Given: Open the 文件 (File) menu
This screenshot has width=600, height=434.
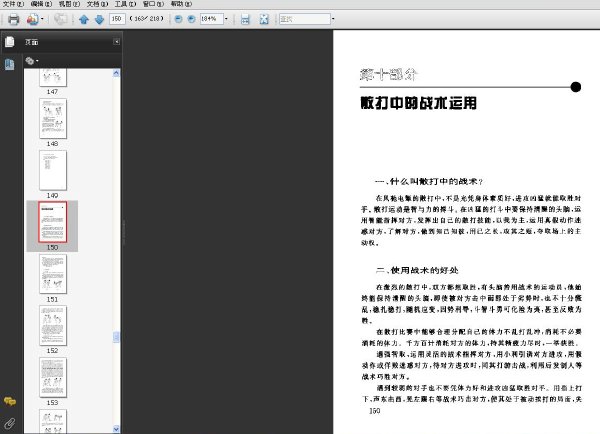Looking at the screenshot, I should pyautogui.click(x=13, y=4).
